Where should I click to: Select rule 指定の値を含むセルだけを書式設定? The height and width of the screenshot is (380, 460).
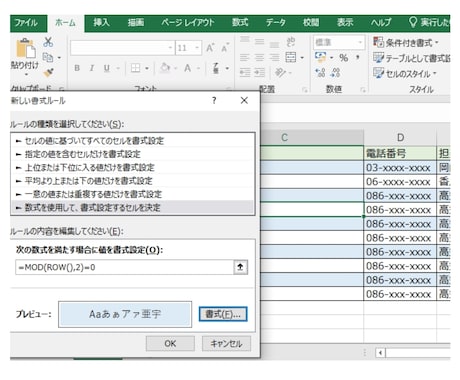tap(133, 154)
